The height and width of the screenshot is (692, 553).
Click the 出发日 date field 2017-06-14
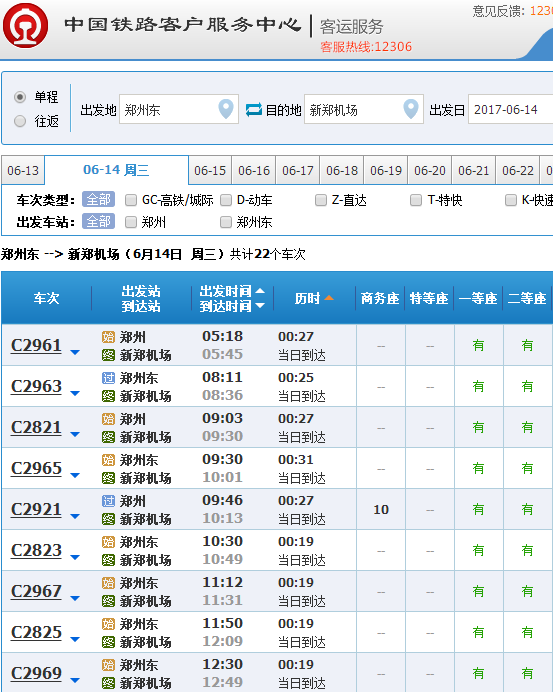pos(511,109)
